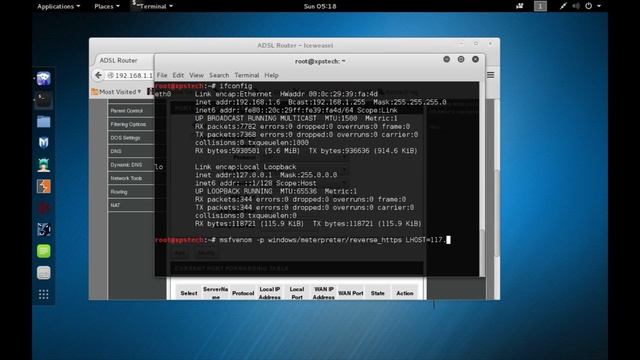Open the Files folder dock icon
Image resolution: width=640 pixels, height=360 pixels.
coord(44,122)
